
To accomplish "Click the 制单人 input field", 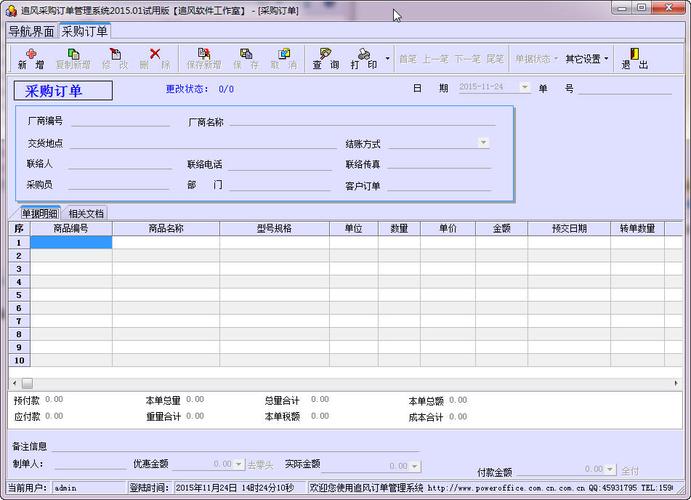I will pyautogui.click(x=90, y=463).
